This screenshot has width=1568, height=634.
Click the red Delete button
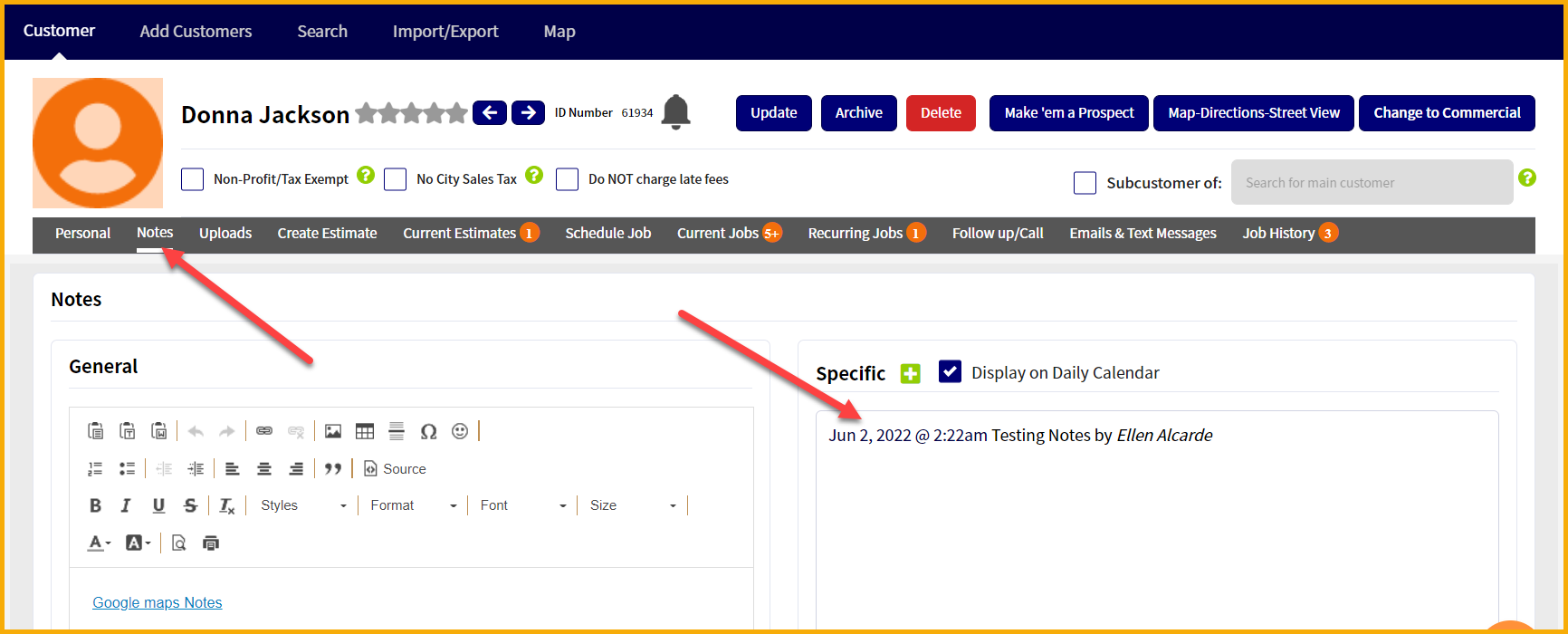[x=941, y=113]
